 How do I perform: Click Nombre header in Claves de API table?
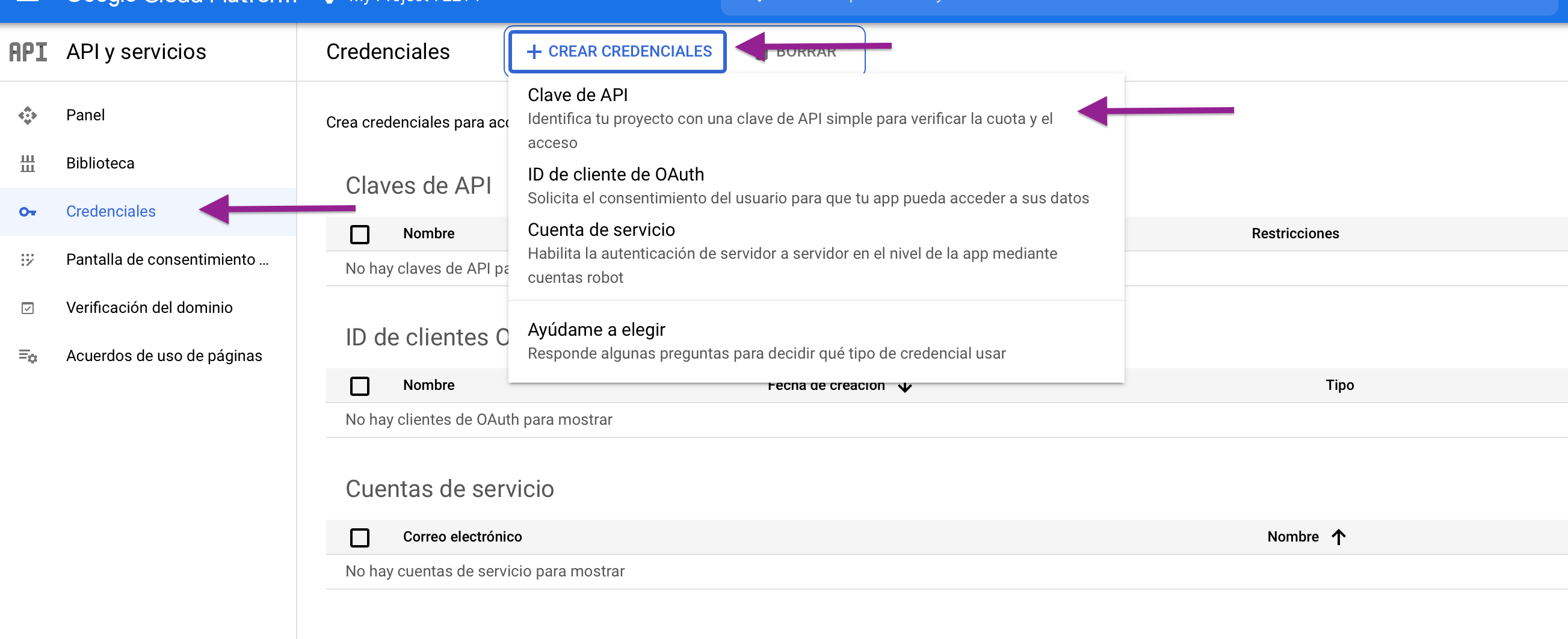pos(428,233)
